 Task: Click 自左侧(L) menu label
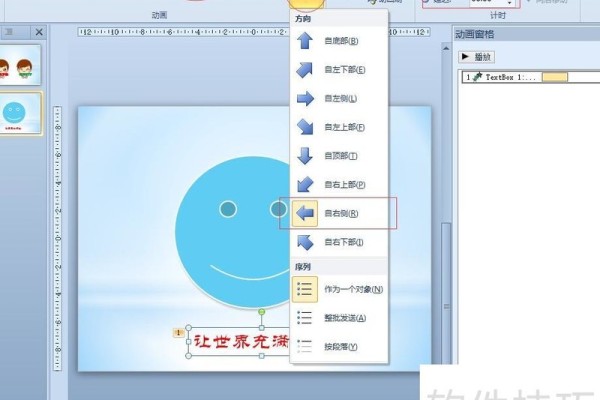pyautogui.click(x=341, y=99)
